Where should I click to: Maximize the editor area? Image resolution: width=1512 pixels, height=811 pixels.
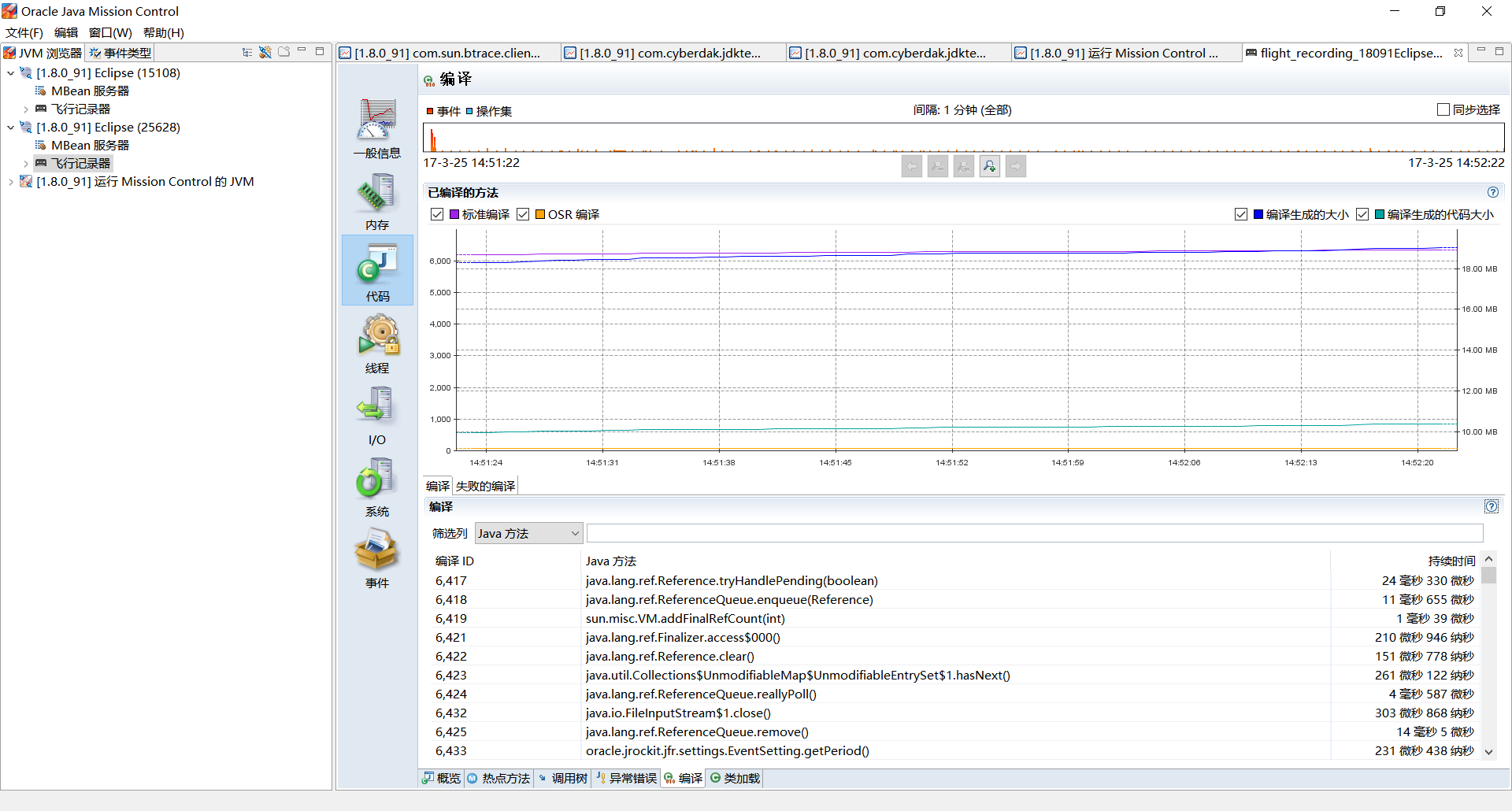click(x=1499, y=51)
